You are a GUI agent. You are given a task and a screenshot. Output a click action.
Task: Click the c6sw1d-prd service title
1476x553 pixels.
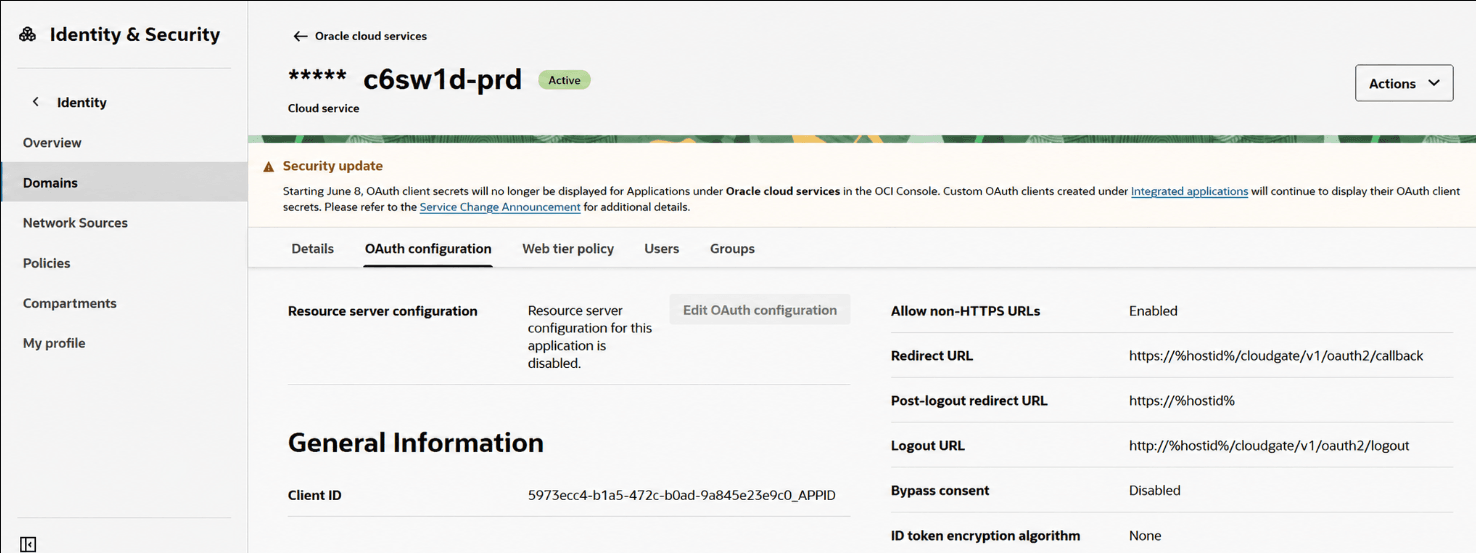442,79
